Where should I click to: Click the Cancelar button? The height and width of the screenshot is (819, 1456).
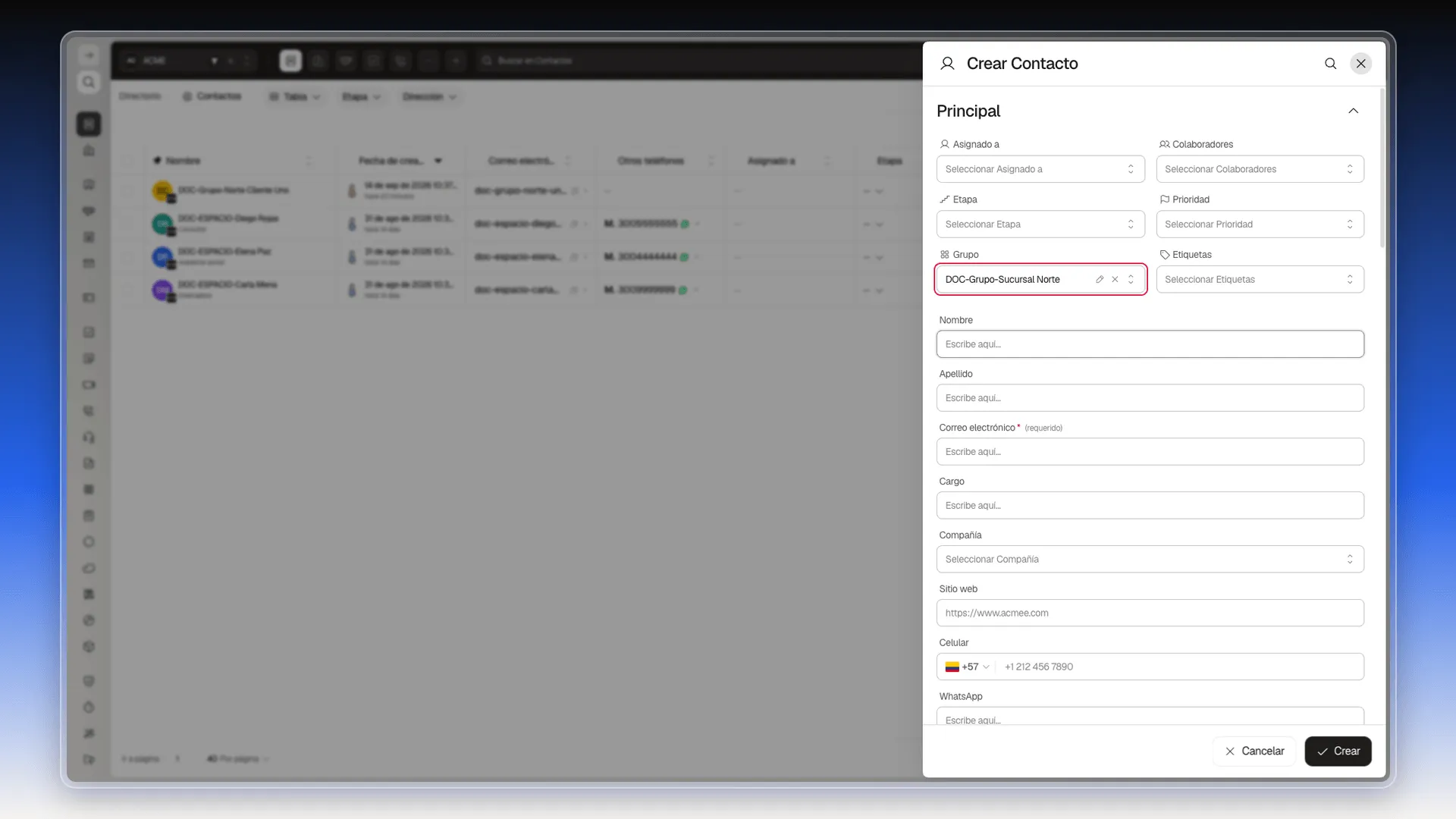pyautogui.click(x=1254, y=752)
